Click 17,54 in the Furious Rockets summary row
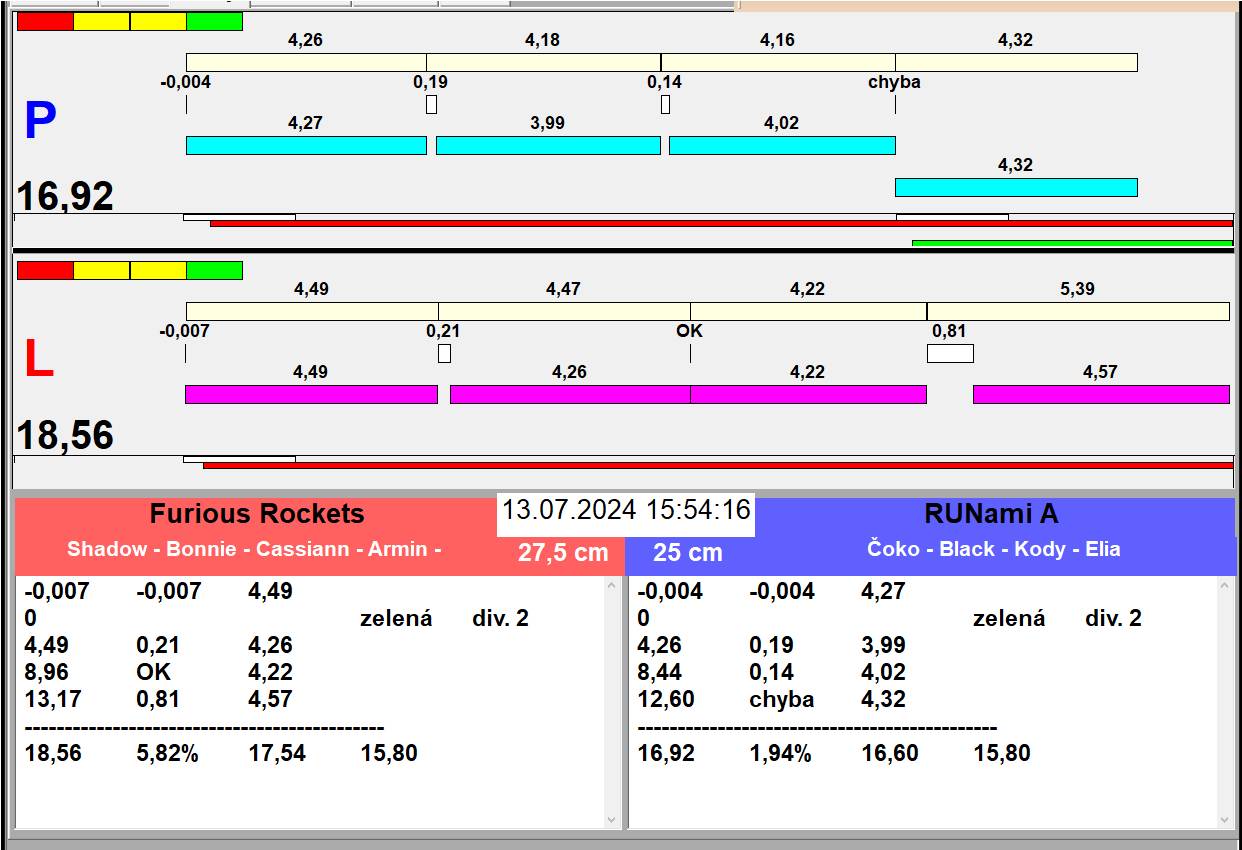The width and height of the screenshot is (1242, 850). point(277,753)
